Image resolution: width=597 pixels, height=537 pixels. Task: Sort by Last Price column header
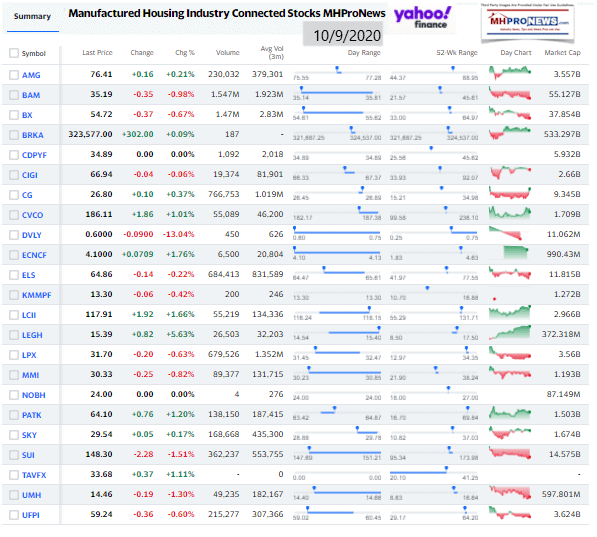pos(97,53)
